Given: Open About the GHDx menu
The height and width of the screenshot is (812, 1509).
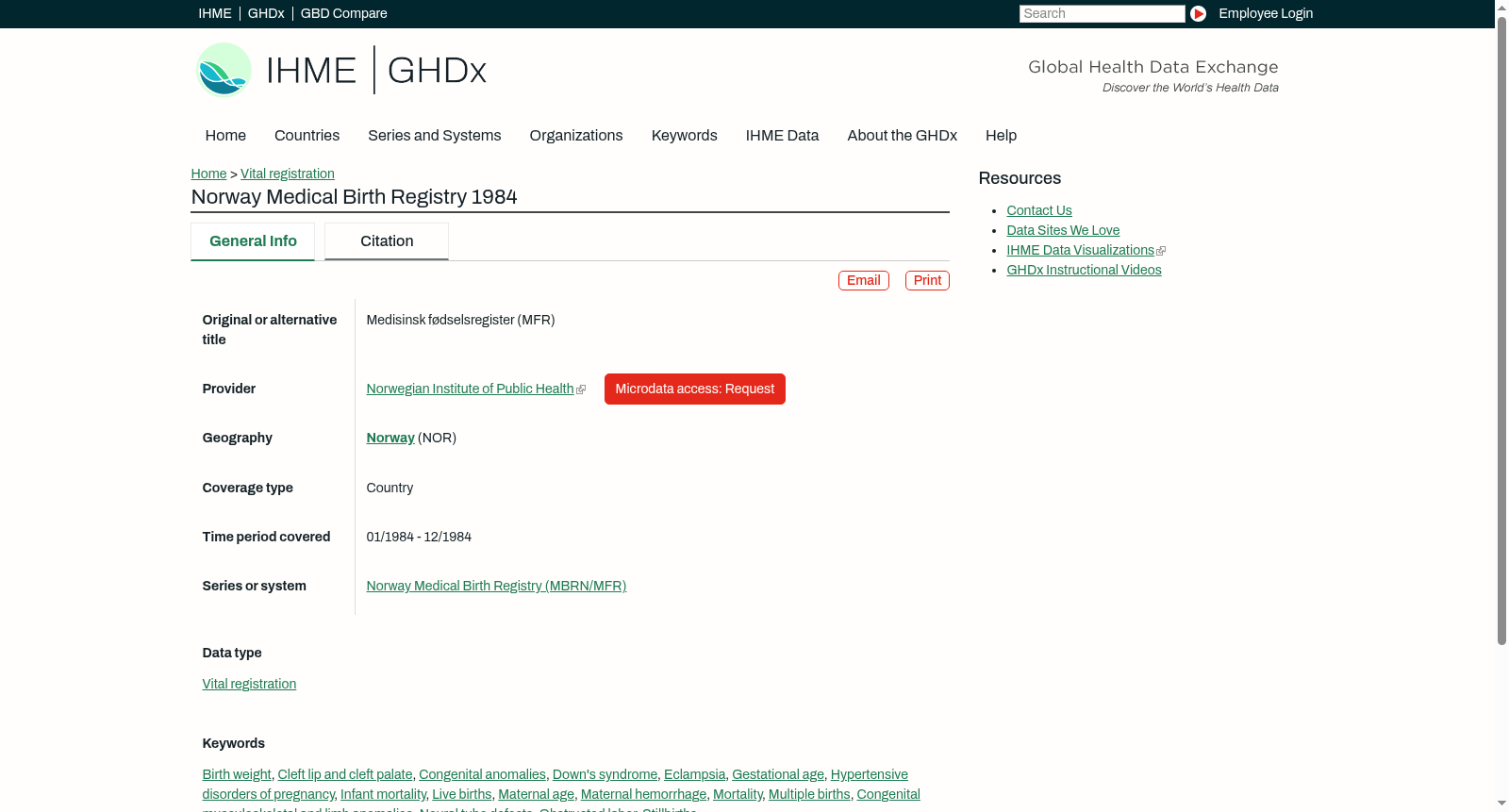Looking at the screenshot, I should [902, 136].
